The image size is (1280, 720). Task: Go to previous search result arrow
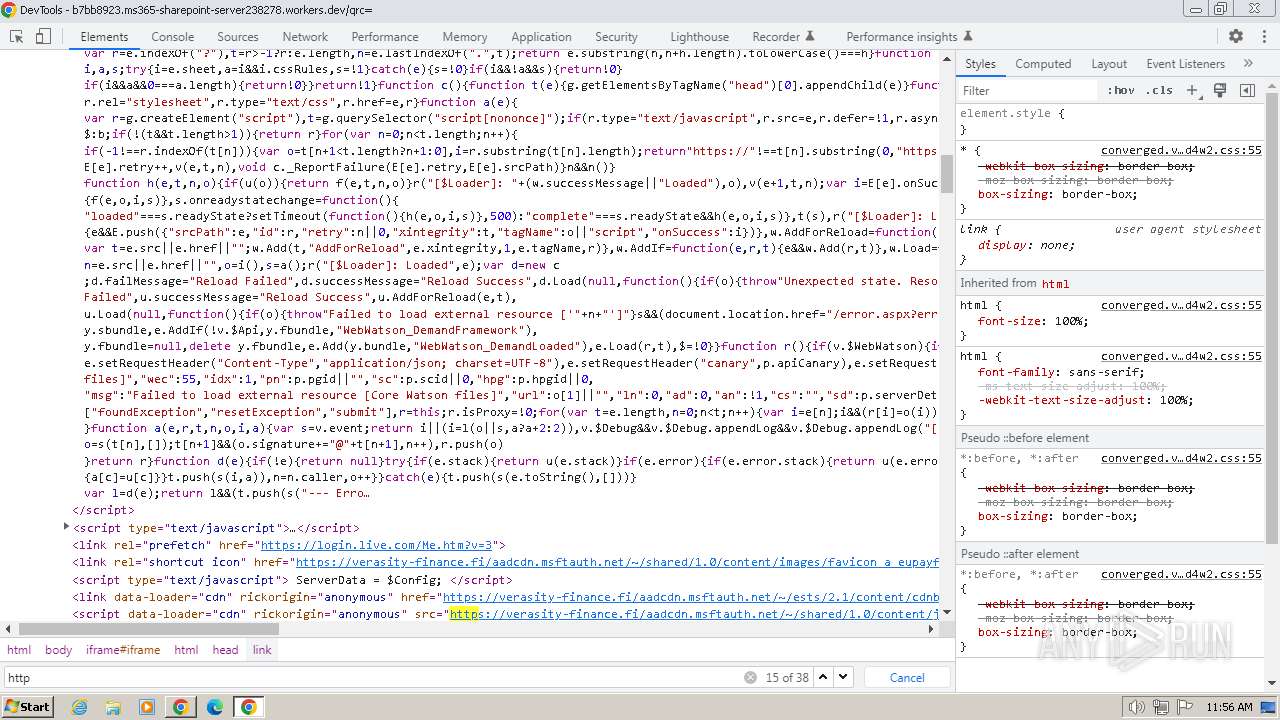coord(822,677)
